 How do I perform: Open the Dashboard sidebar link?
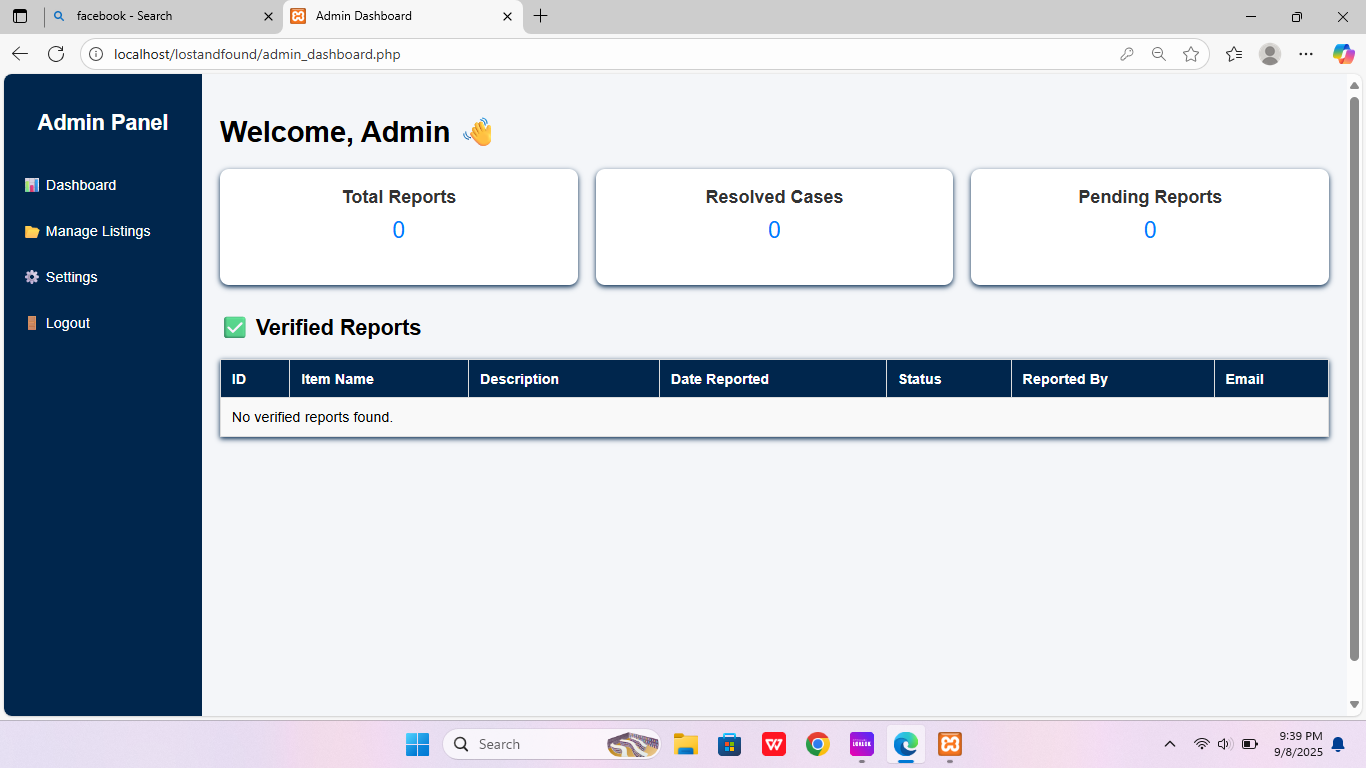click(x=80, y=185)
